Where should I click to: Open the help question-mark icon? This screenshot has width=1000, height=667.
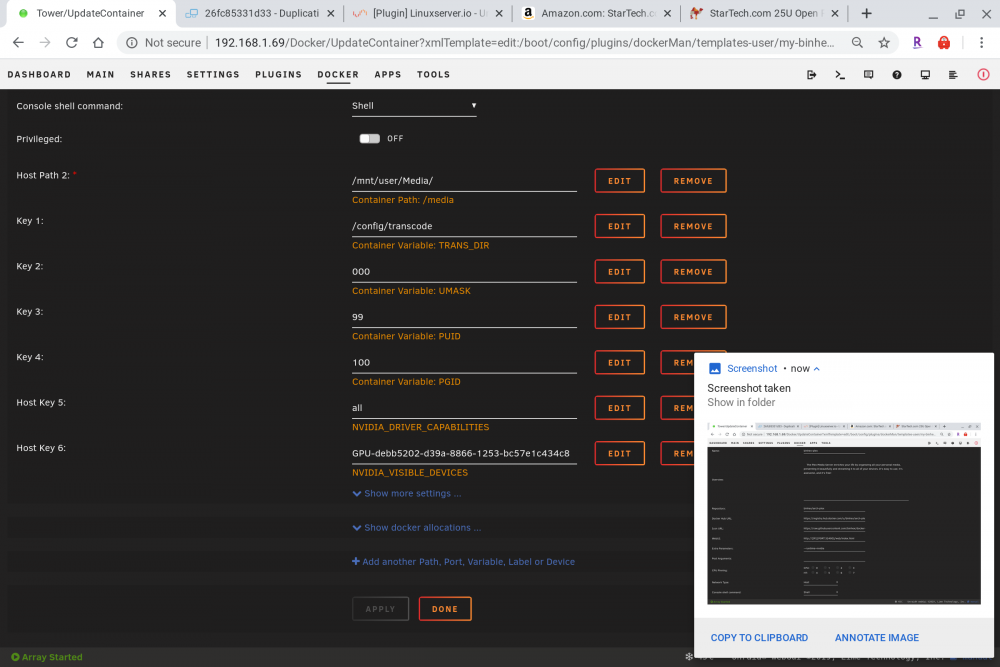click(897, 75)
